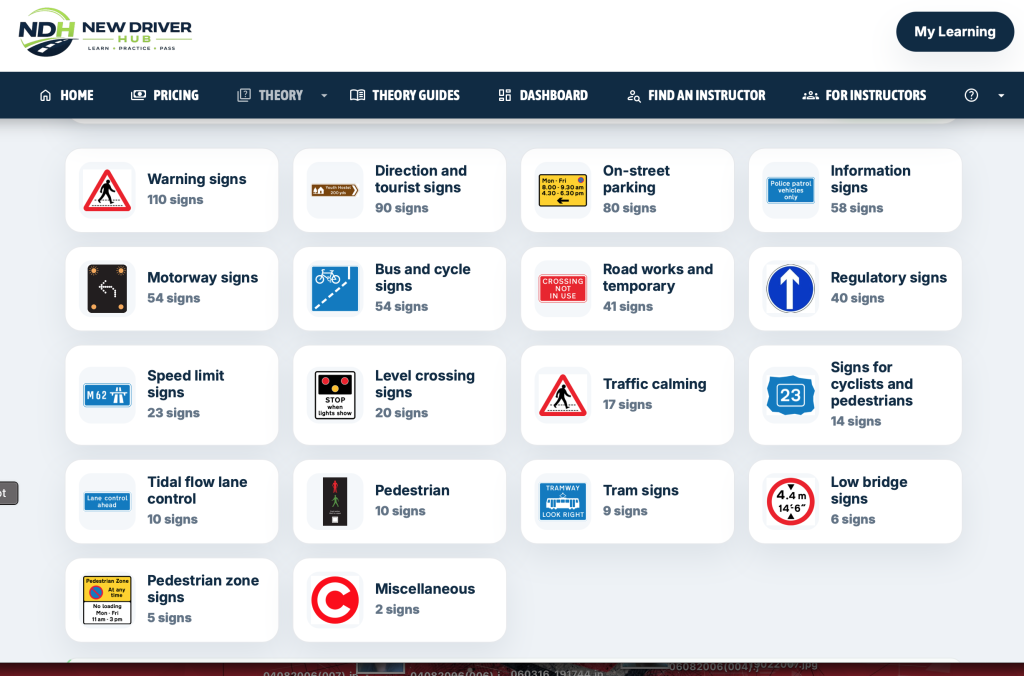Screen dimensions: 1024x676
Task: Click the Theory Guides open-book icon
Action: coord(357,95)
